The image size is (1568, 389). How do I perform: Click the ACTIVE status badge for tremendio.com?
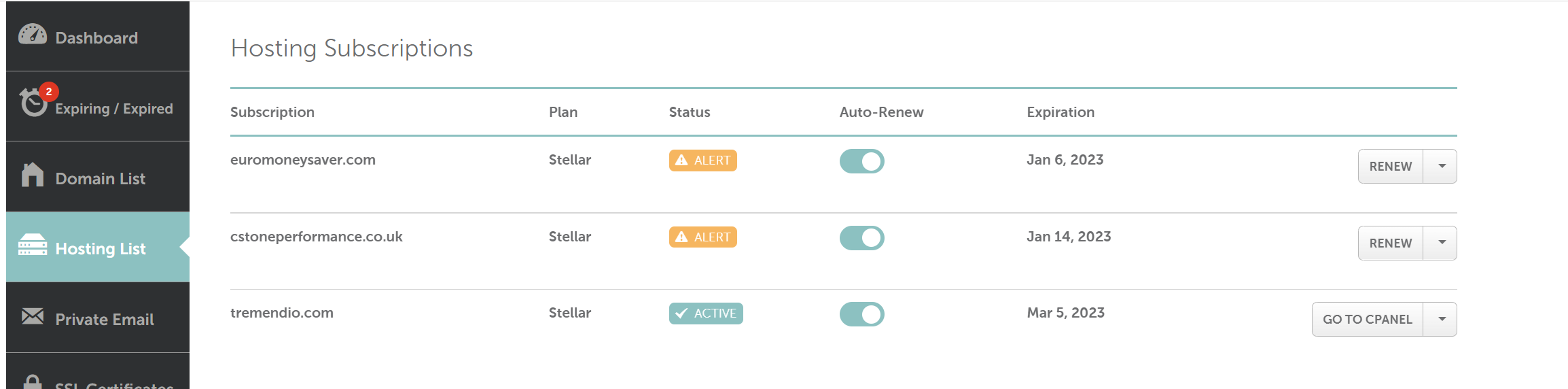click(x=706, y=314)
